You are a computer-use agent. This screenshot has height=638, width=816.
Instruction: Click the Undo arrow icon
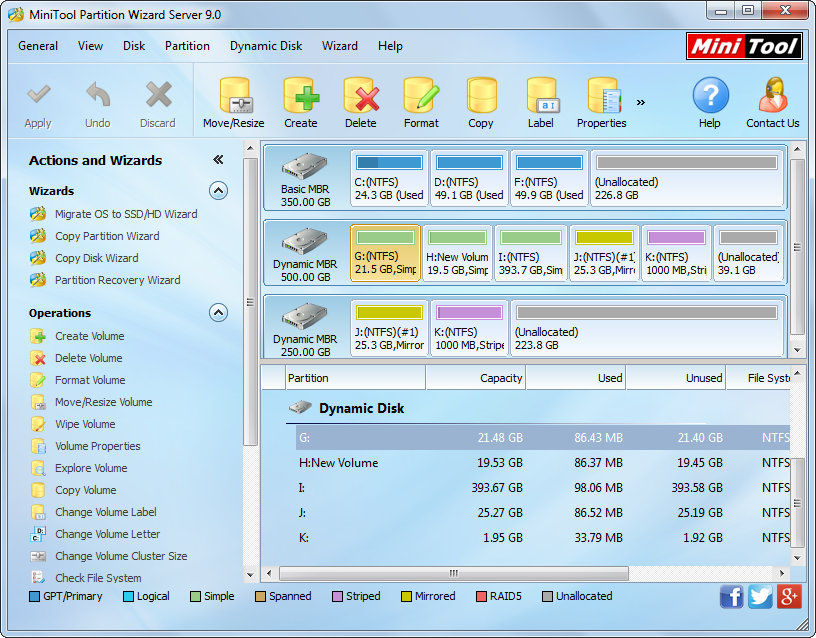coord(98,95)
